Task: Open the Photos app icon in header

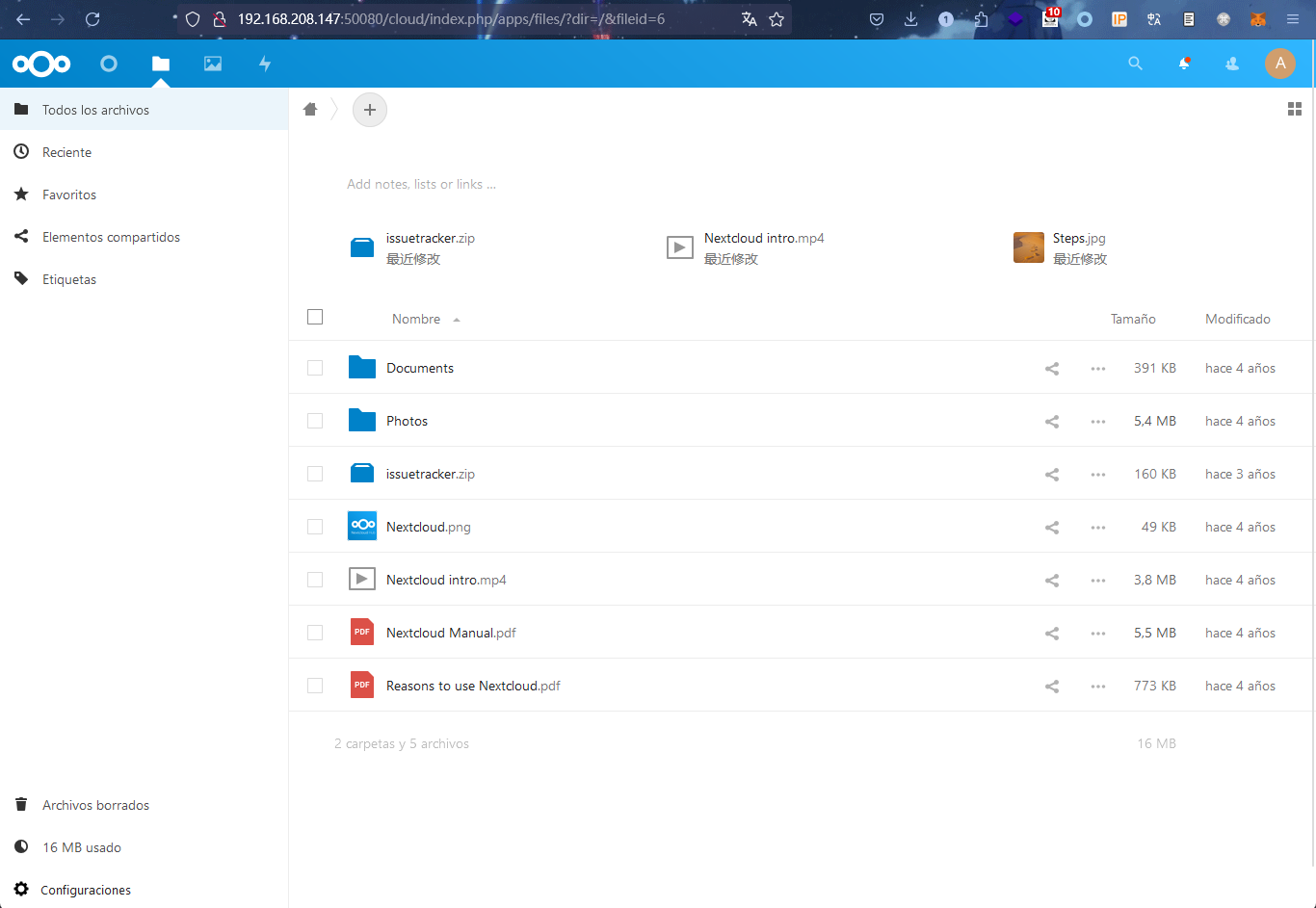Action: click(213, 64)
